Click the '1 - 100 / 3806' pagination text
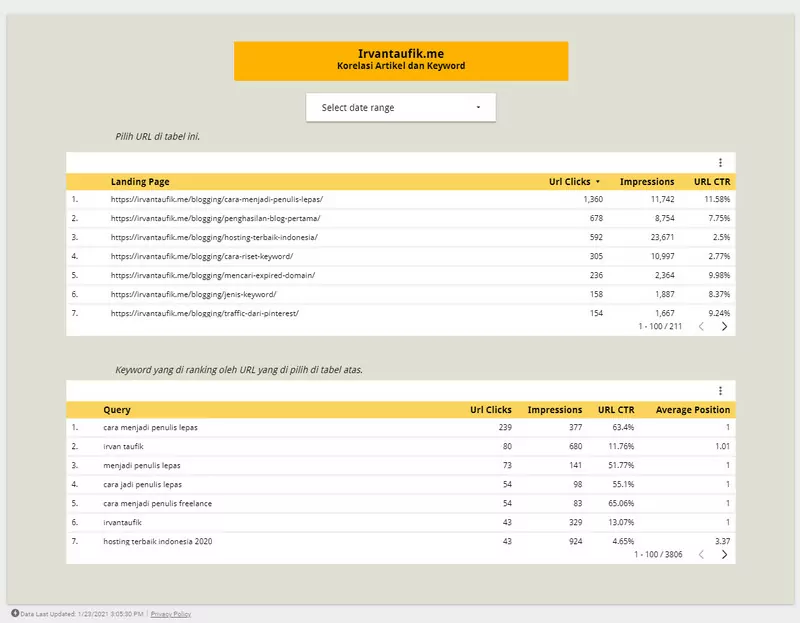The height and width of the screenshot is (623, 800). coord(658,555)
